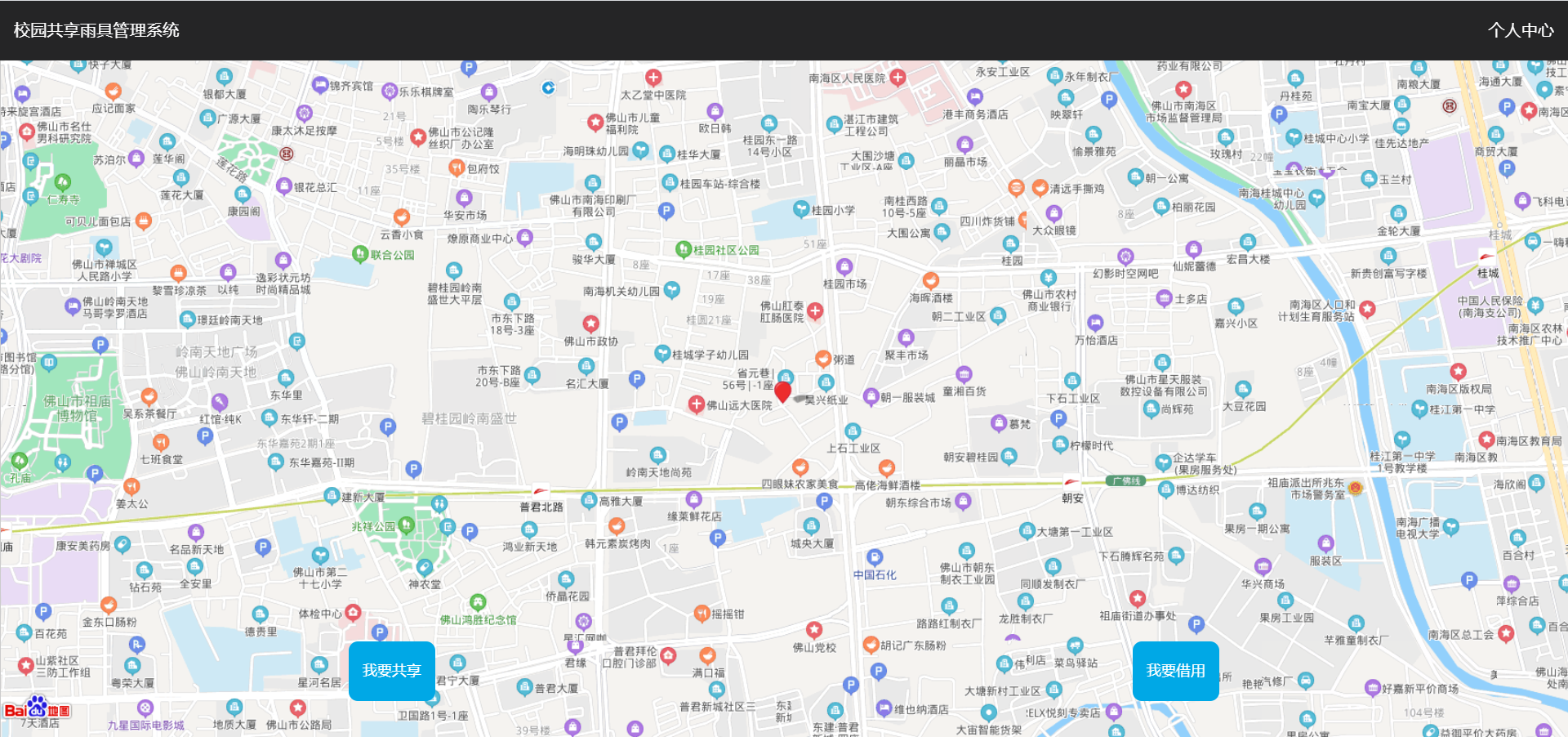Click the 博达纺织 company icon

tap(1165, 489)
